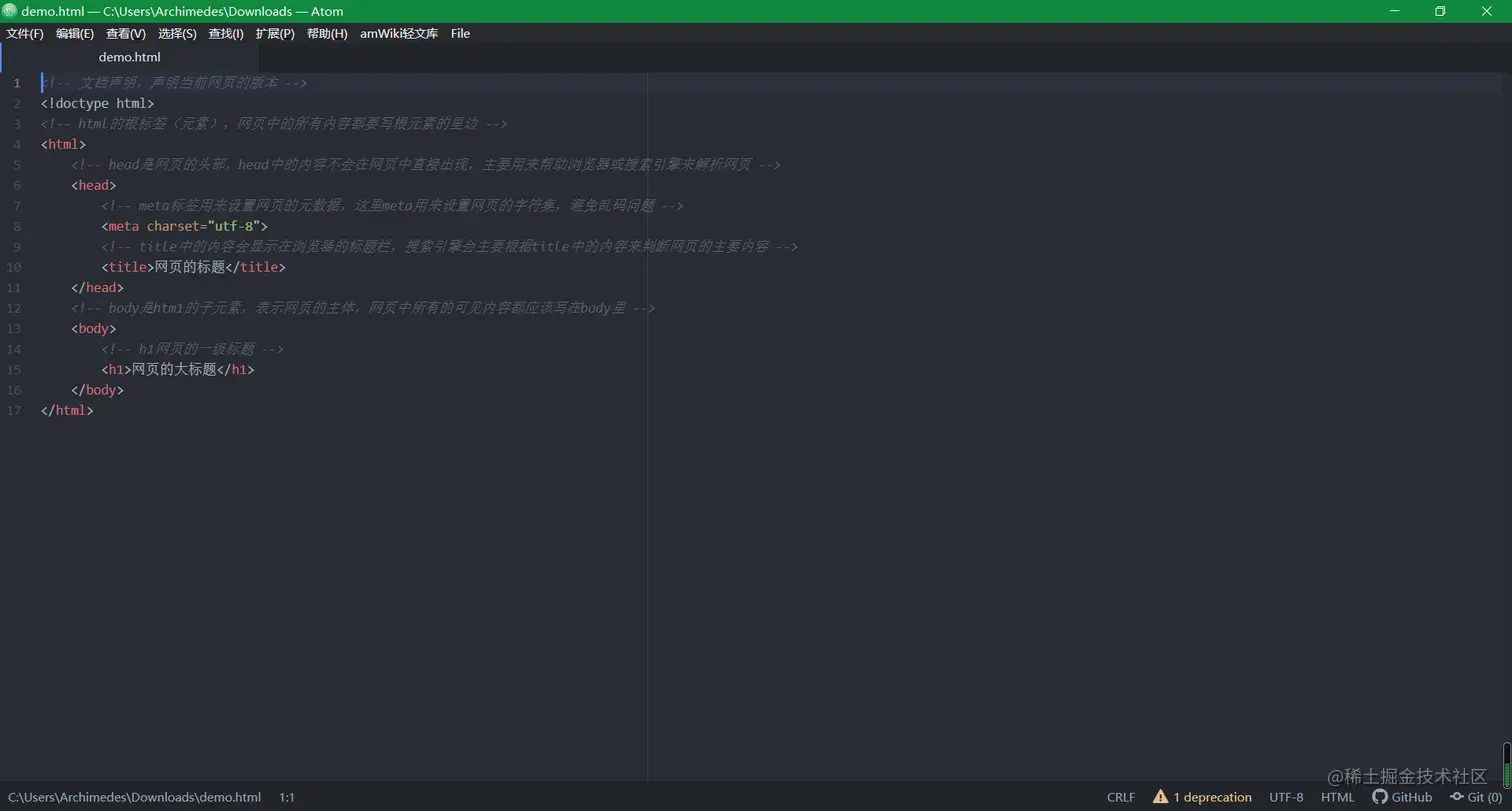Click the demo.html file path in status bar
This screenshot has width=1512, height=811.
tap(134, 797)
